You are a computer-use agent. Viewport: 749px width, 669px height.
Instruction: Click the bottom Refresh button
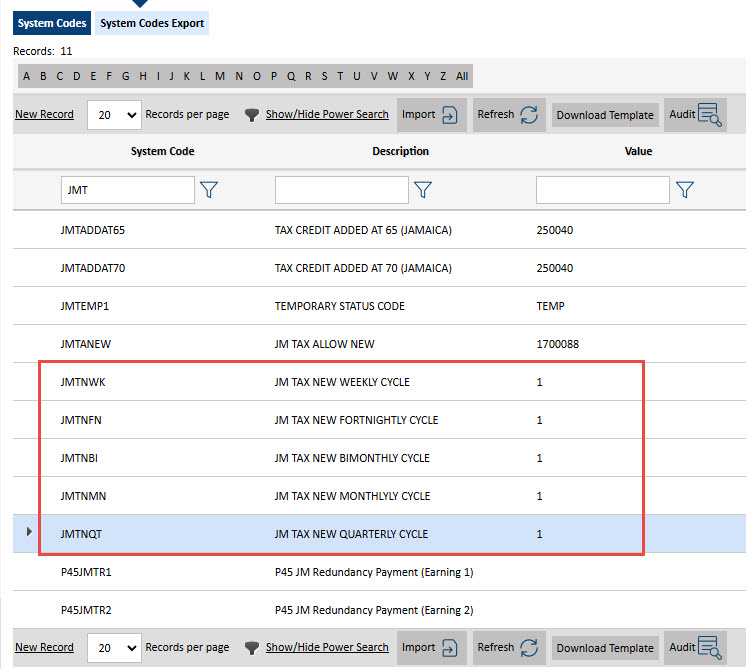pyautogui.click(x=508, y=648)
